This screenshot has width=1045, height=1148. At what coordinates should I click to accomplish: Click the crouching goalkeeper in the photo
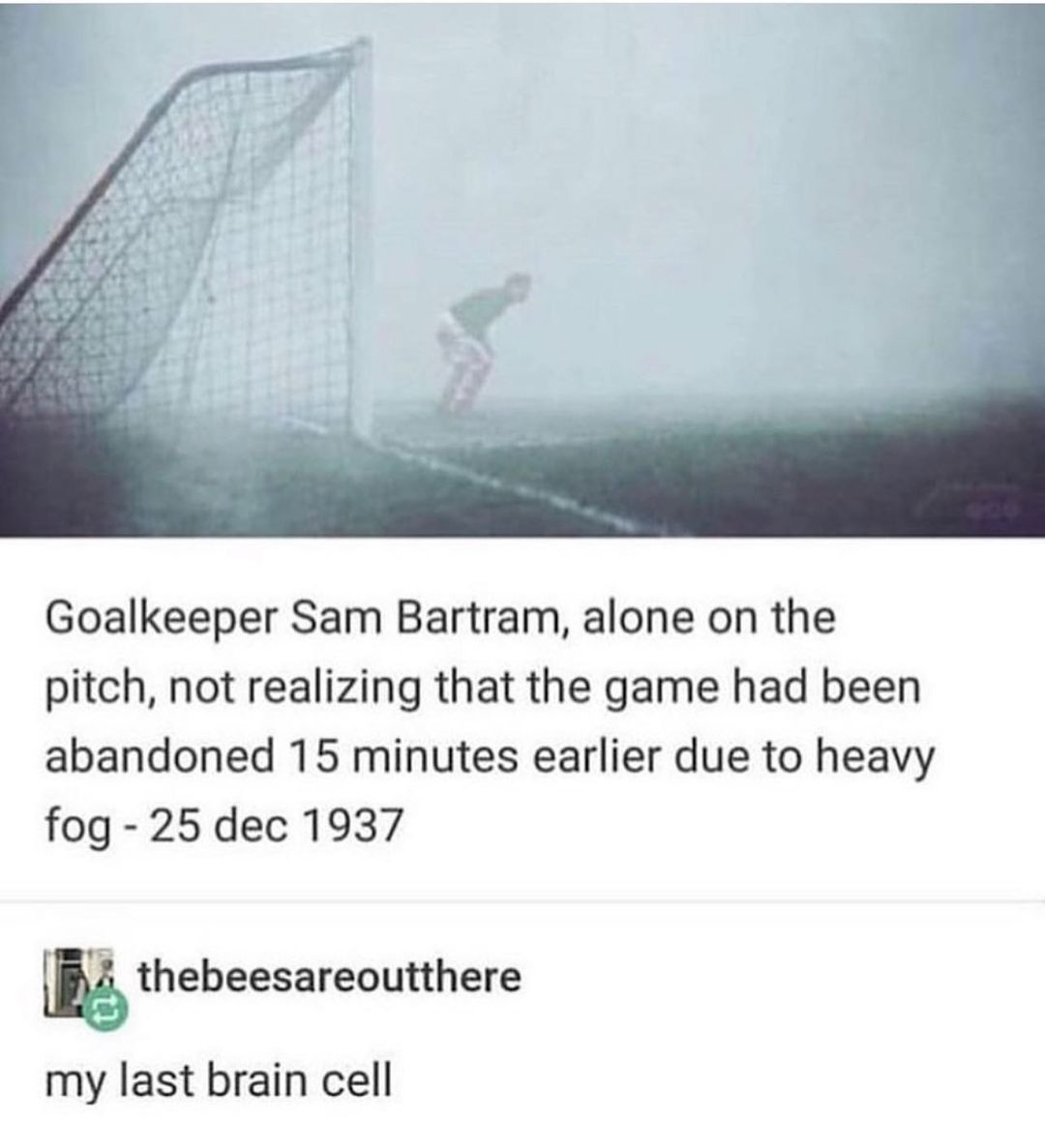tap(480, 343)
